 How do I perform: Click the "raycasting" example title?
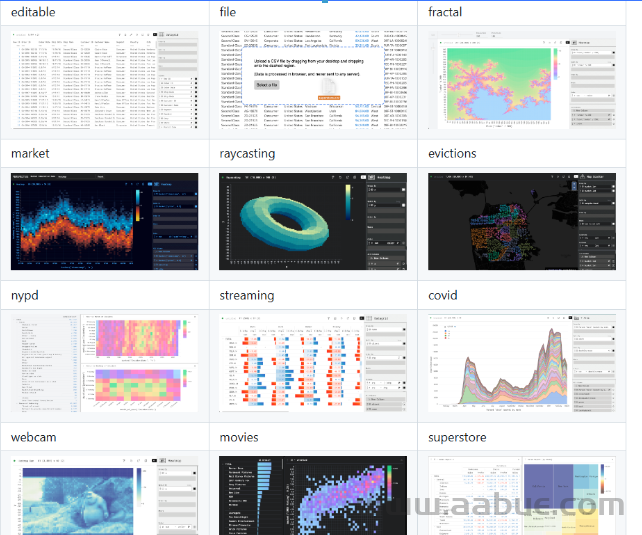pos(248,153)
